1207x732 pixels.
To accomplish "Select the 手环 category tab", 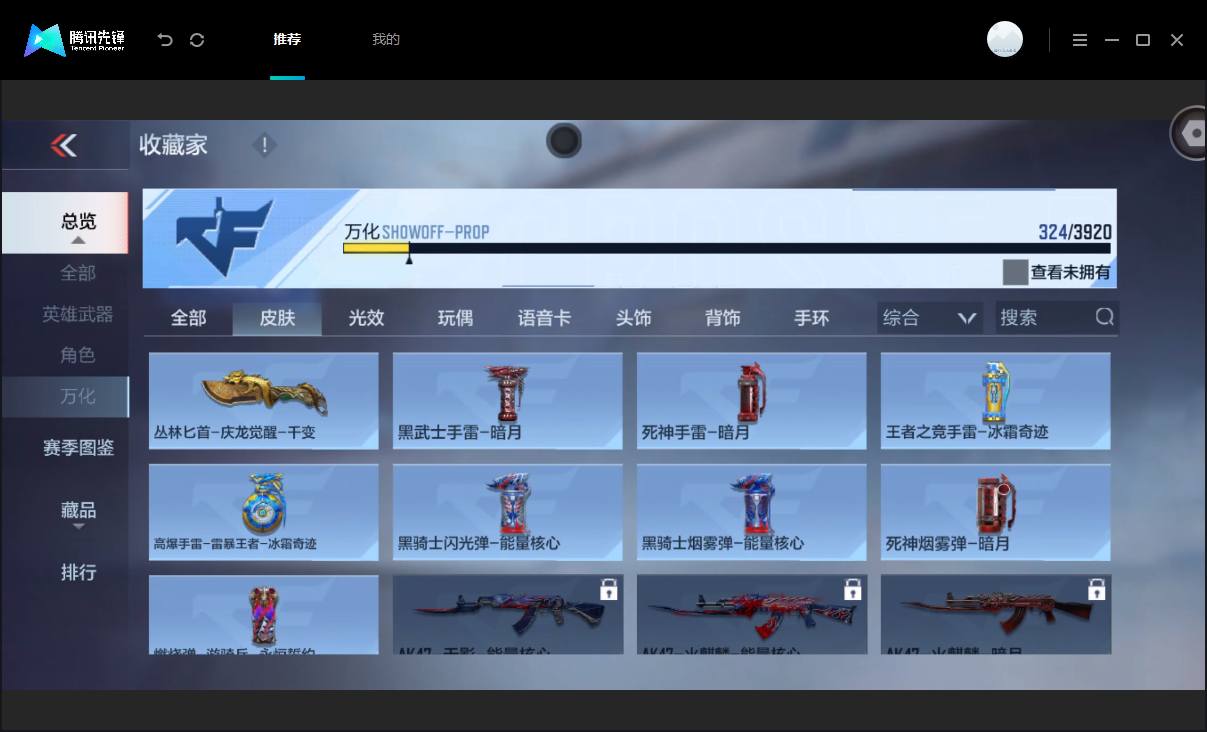I will click(x=811, y=318).
